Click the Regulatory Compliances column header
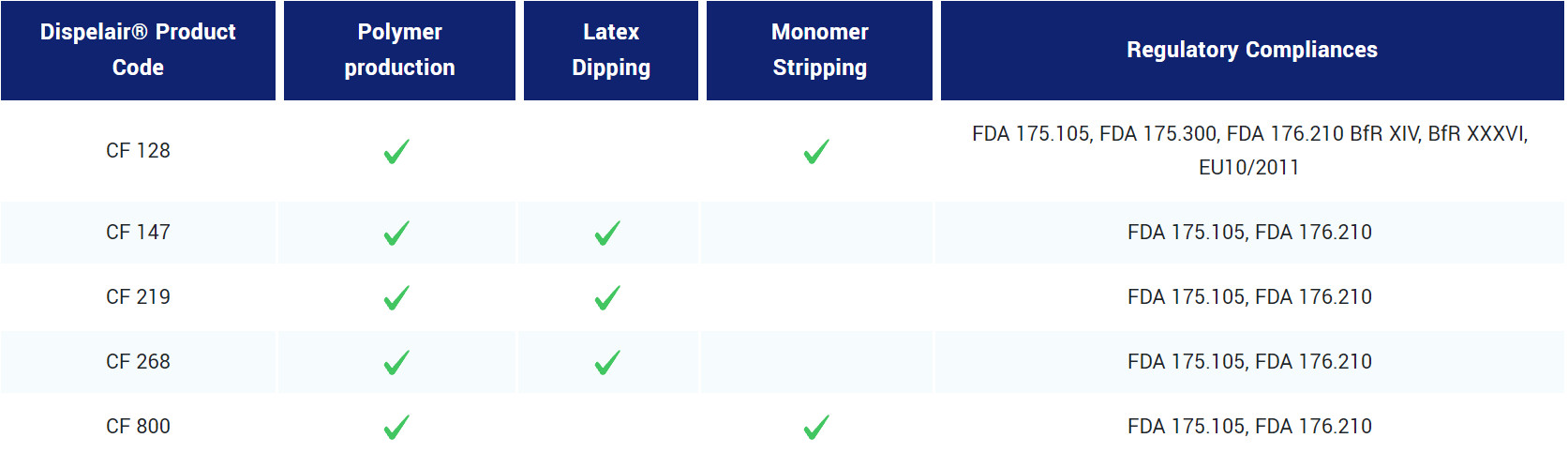Screen dimensions: 1568x468 coord(1251,50)
